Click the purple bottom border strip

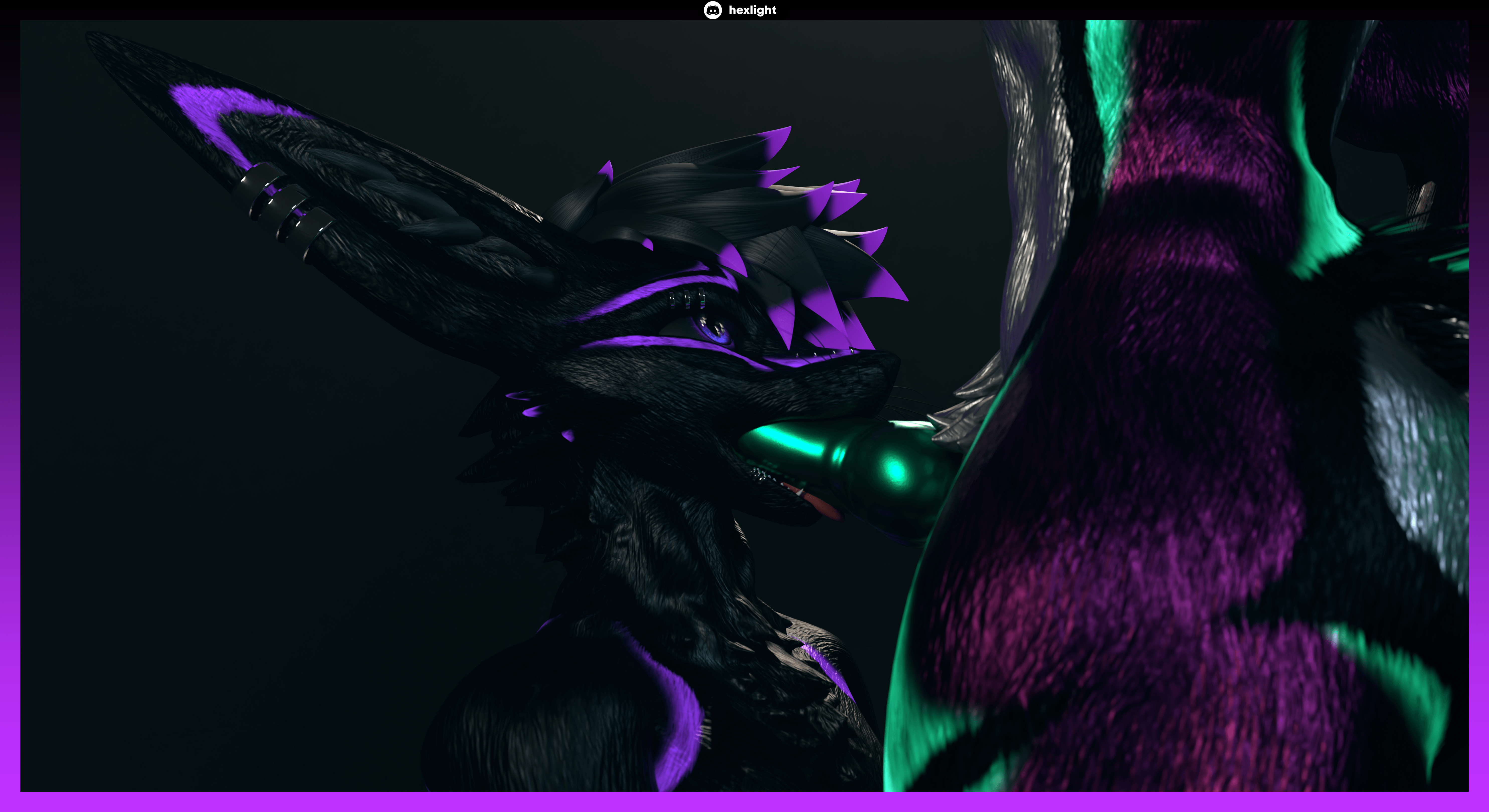[744, 802]
